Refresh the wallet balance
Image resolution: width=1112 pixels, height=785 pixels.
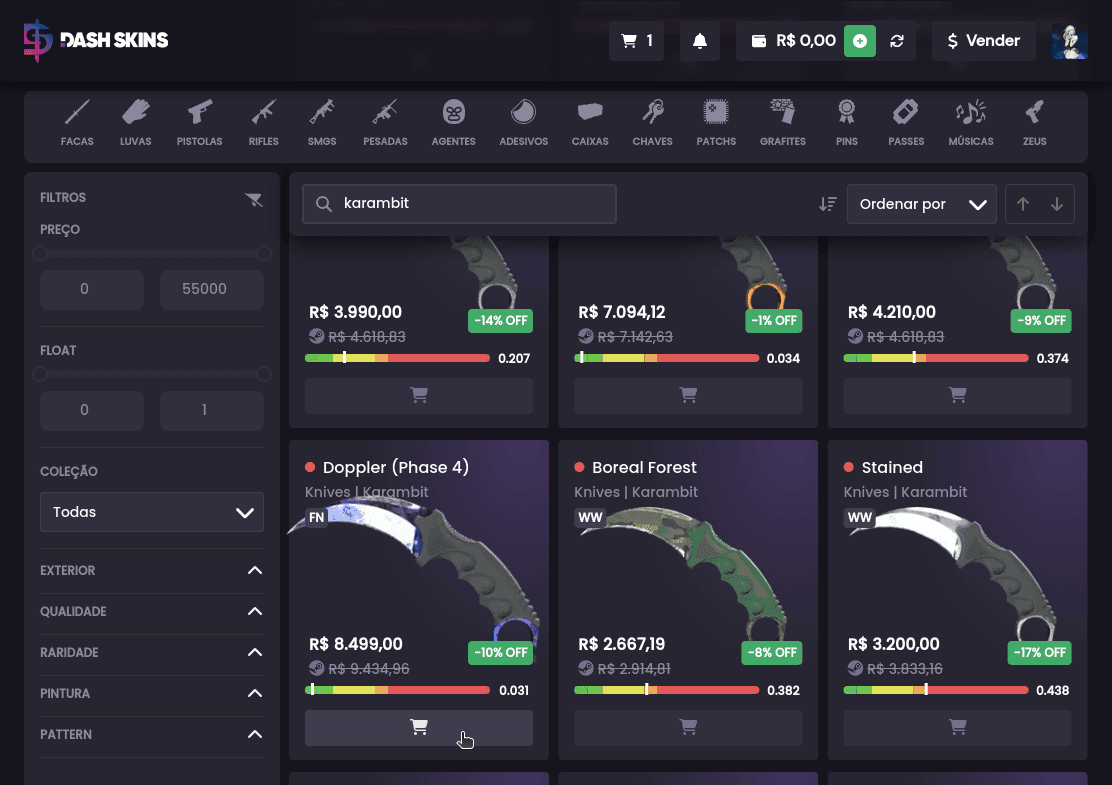click(897, 41)
